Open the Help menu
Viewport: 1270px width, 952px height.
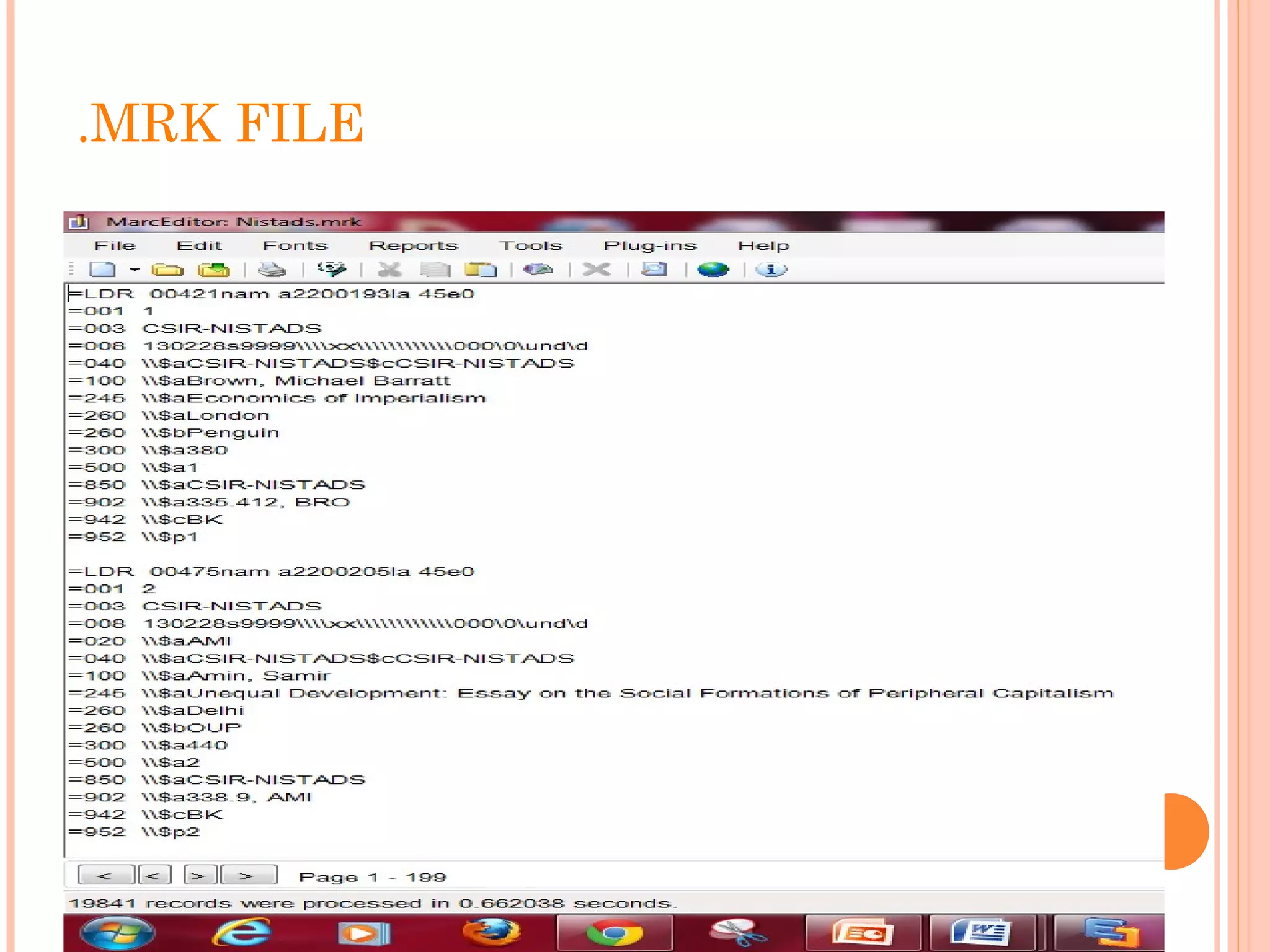[x=763, y=245]
